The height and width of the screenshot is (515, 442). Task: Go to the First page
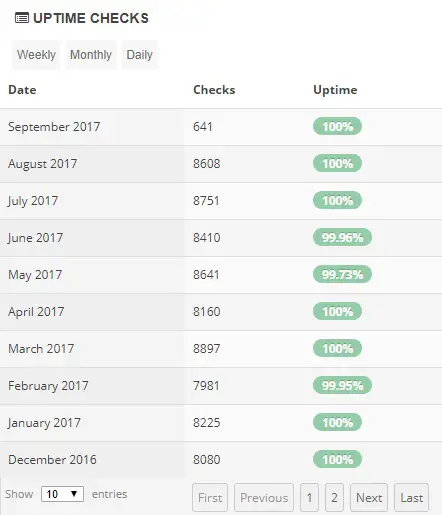coord(210,497)
